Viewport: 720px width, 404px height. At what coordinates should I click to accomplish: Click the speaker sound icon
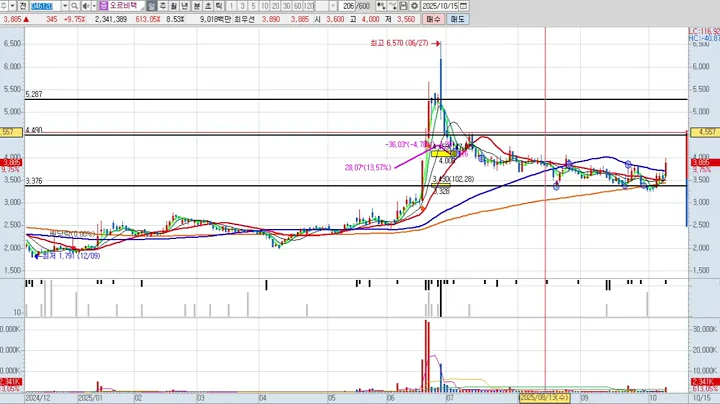[86, 6]
